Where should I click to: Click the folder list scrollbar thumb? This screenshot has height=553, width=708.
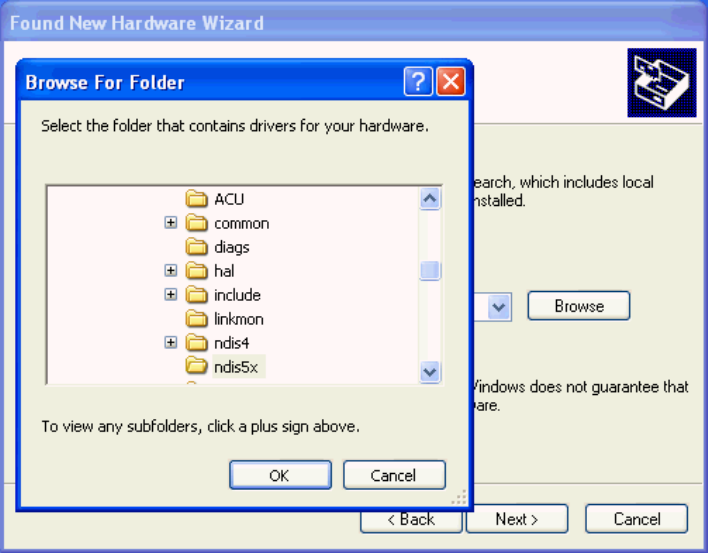430,271
